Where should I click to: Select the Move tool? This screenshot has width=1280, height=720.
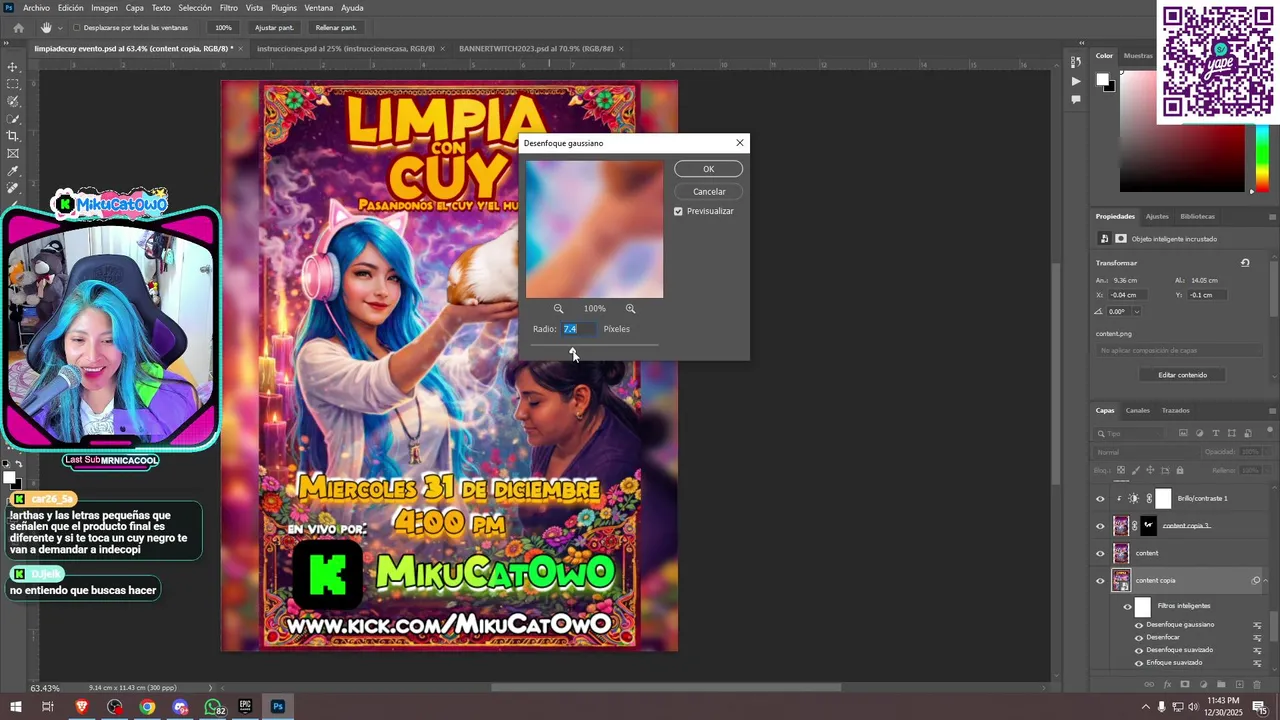pyautogui.click(x=13, y=67)
